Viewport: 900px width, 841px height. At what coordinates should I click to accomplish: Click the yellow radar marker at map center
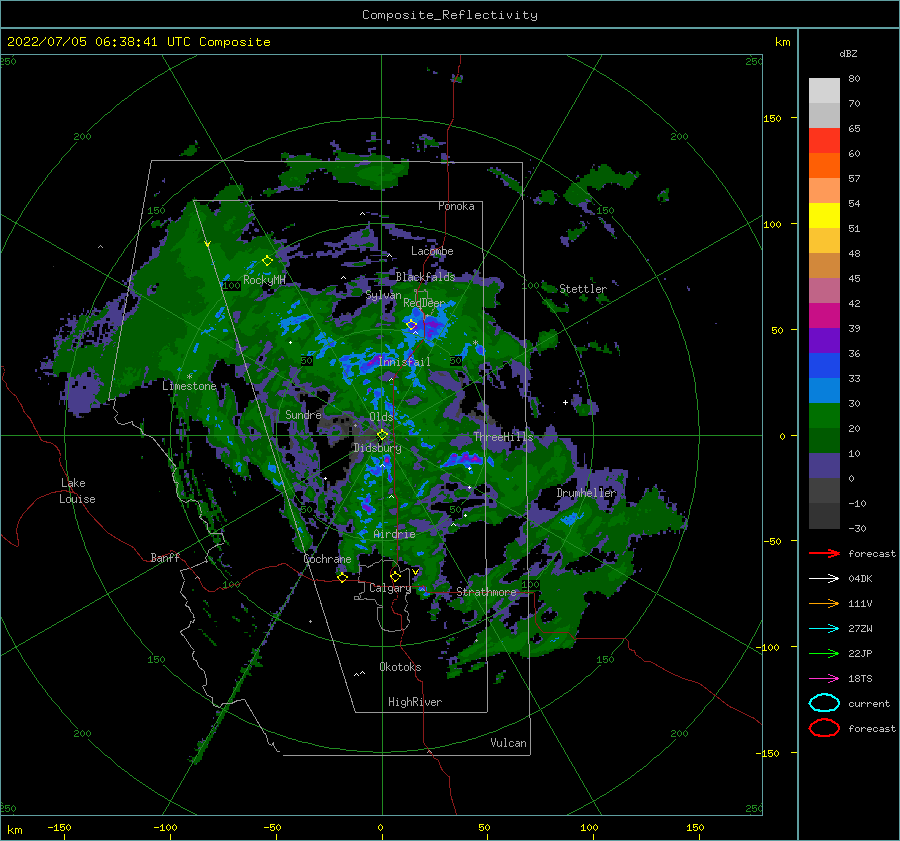coord(382,435)
